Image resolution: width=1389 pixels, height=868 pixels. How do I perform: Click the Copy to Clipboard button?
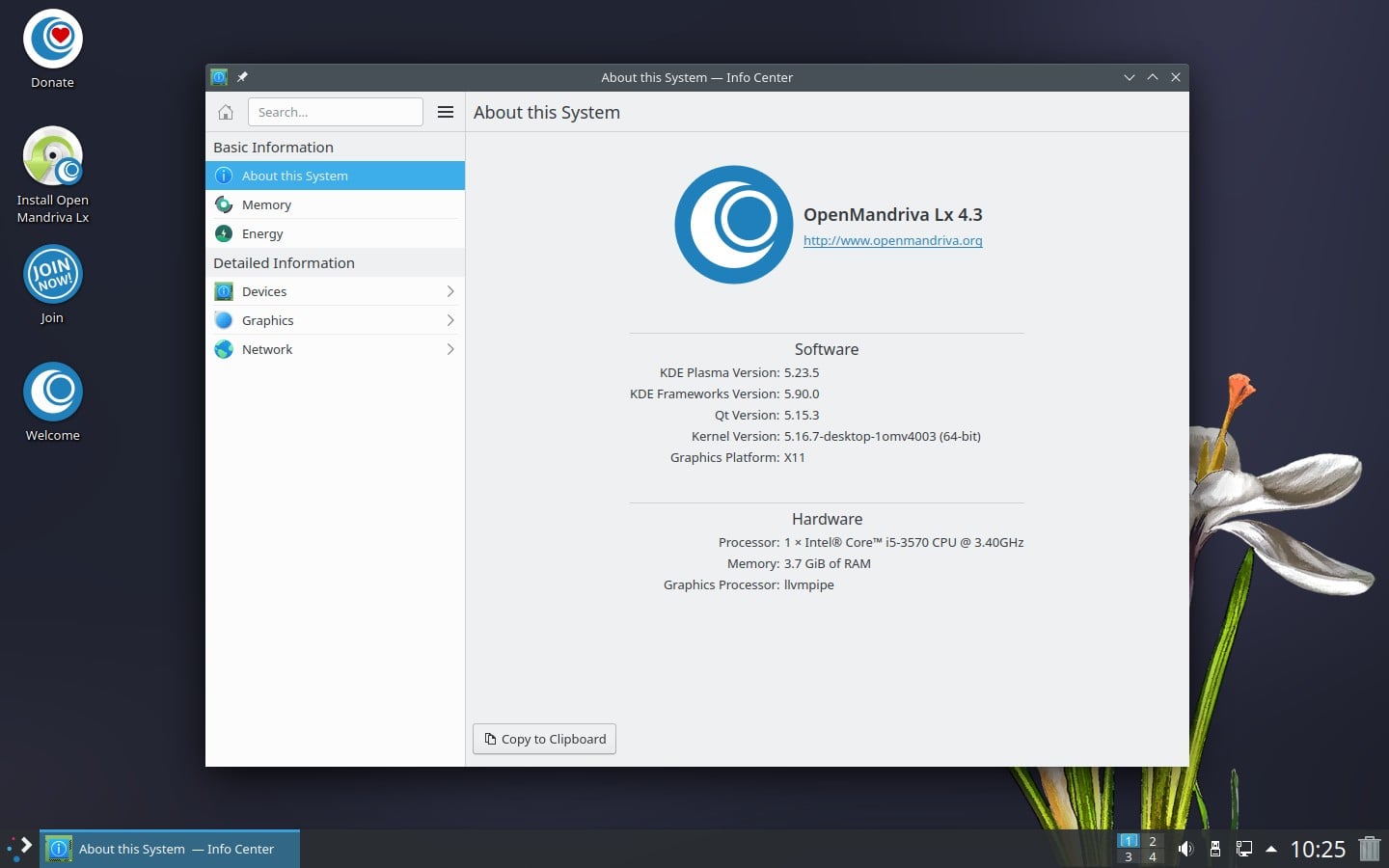point(543,739)
